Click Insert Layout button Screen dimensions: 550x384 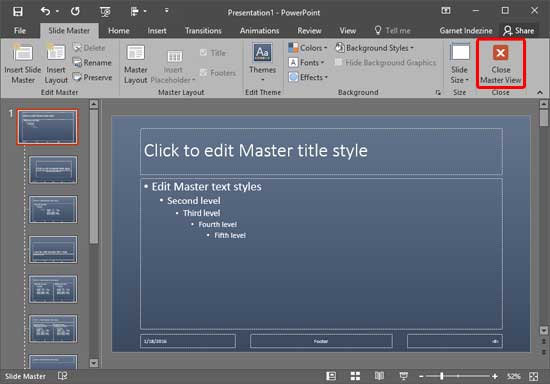point(56,63)
